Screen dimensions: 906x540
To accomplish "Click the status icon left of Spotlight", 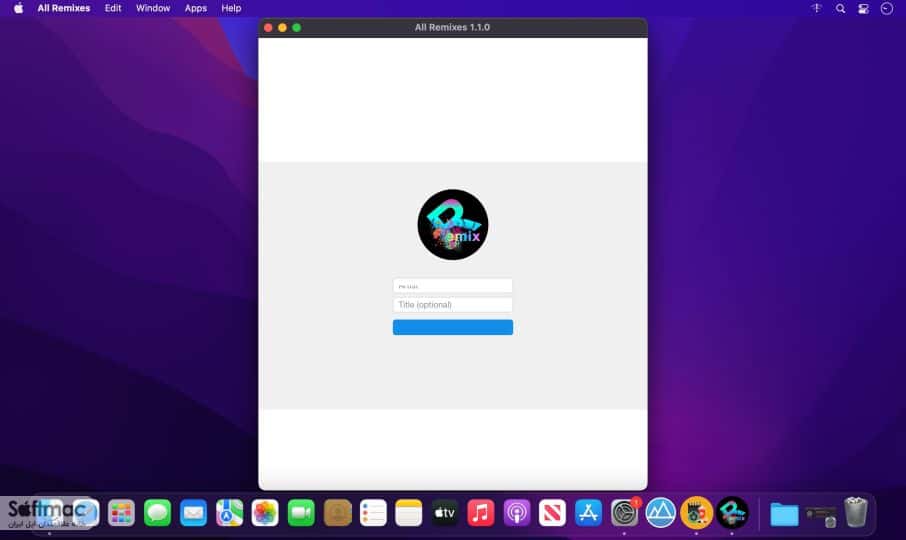I will 816,8.
